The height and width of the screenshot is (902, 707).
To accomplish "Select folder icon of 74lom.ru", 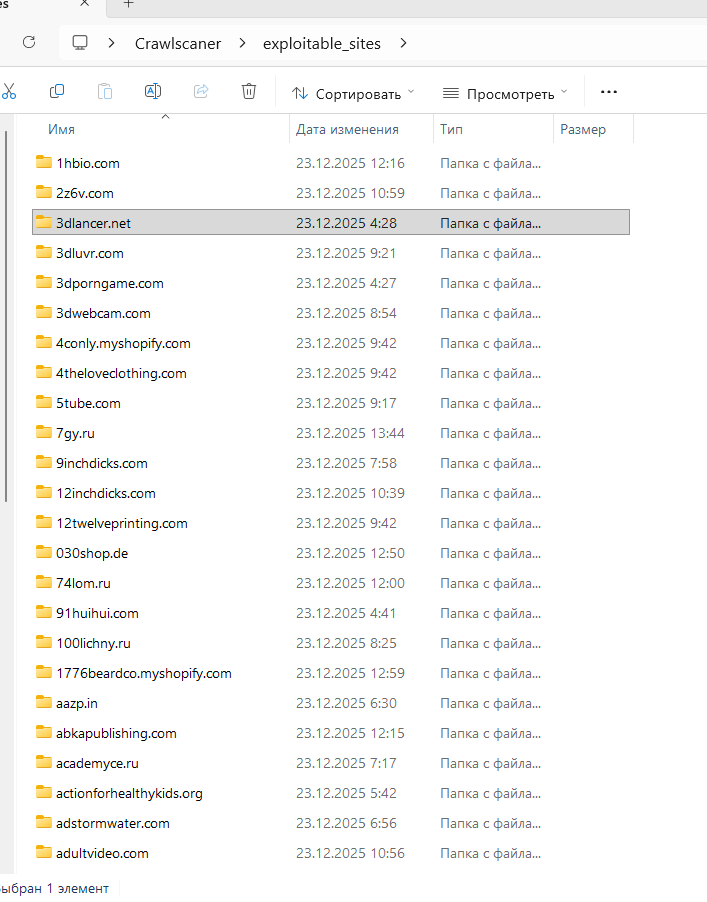I will click(x=44, y=582).
